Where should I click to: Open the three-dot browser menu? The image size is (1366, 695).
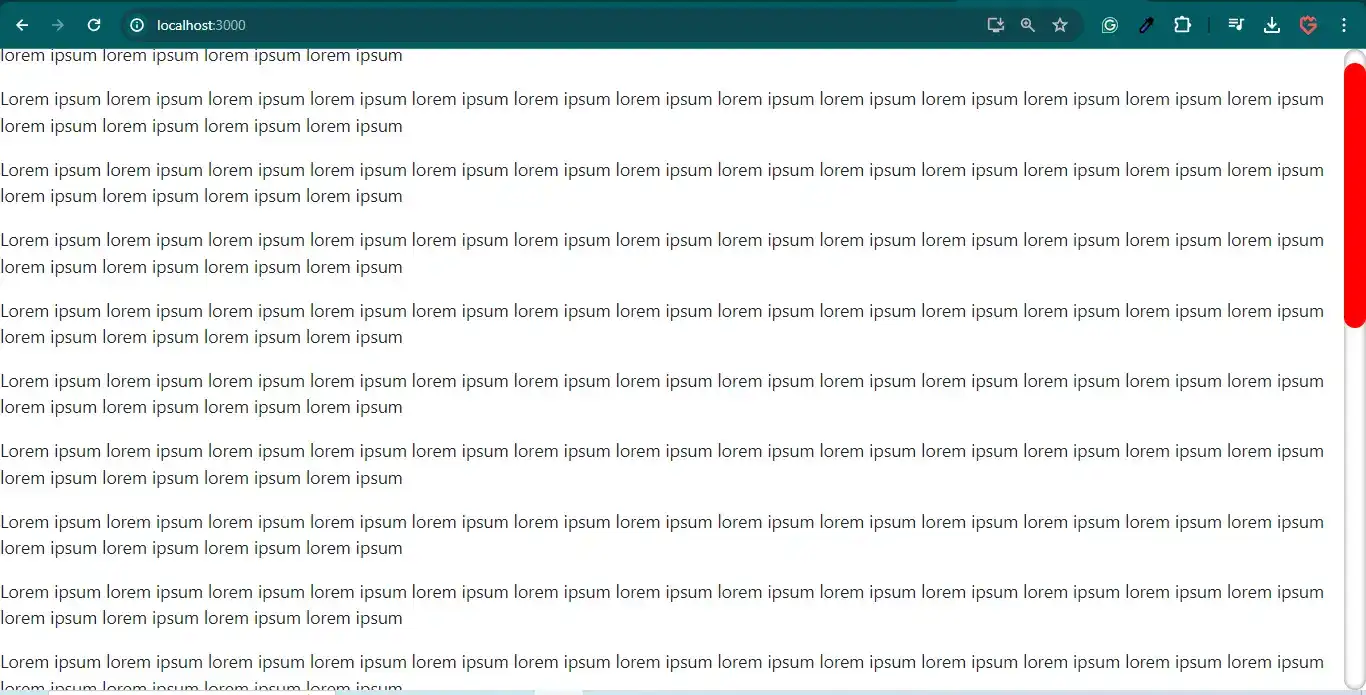click(1342, 25)
